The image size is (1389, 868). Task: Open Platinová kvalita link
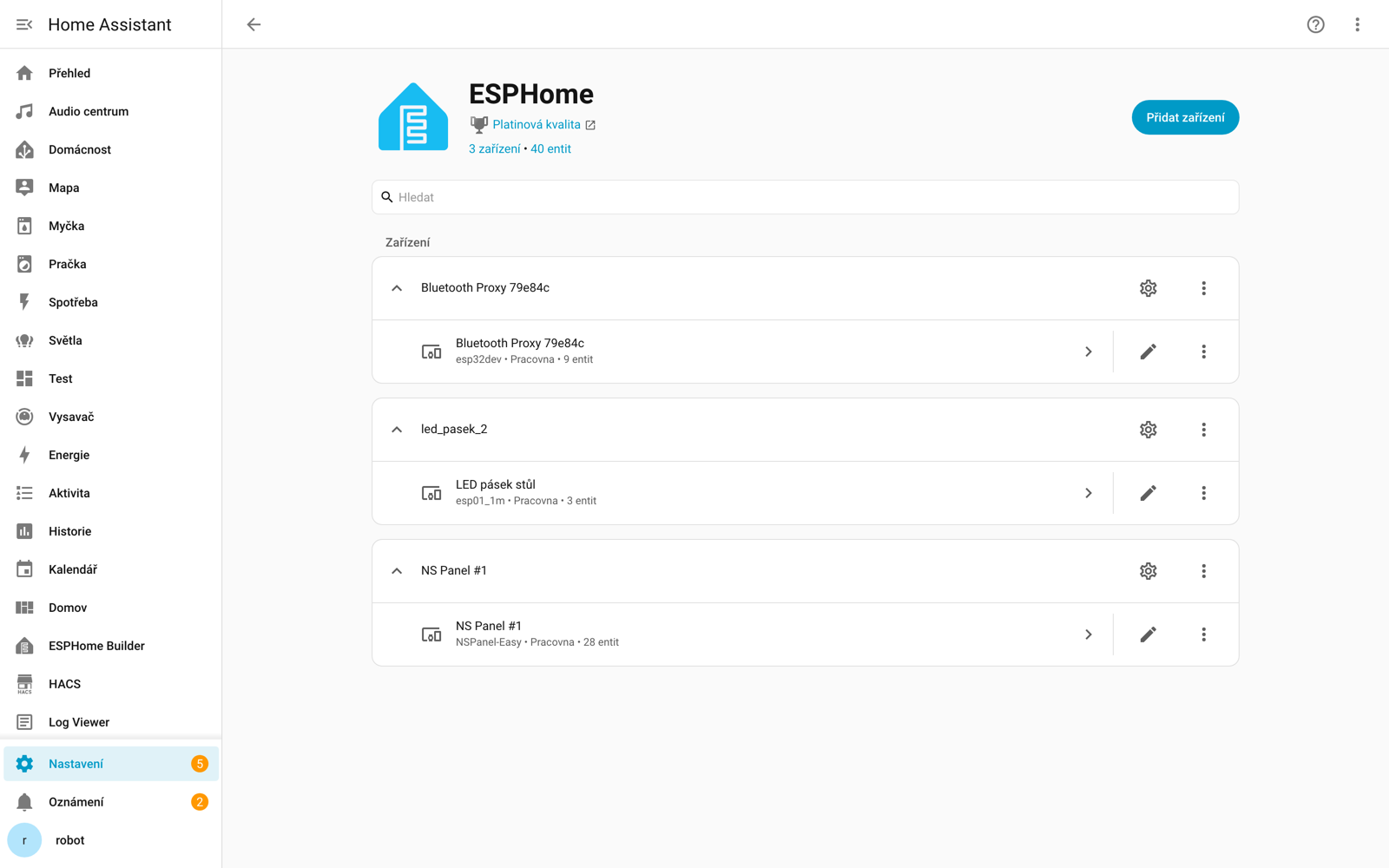pyautogui.click(x=537, y=124)
